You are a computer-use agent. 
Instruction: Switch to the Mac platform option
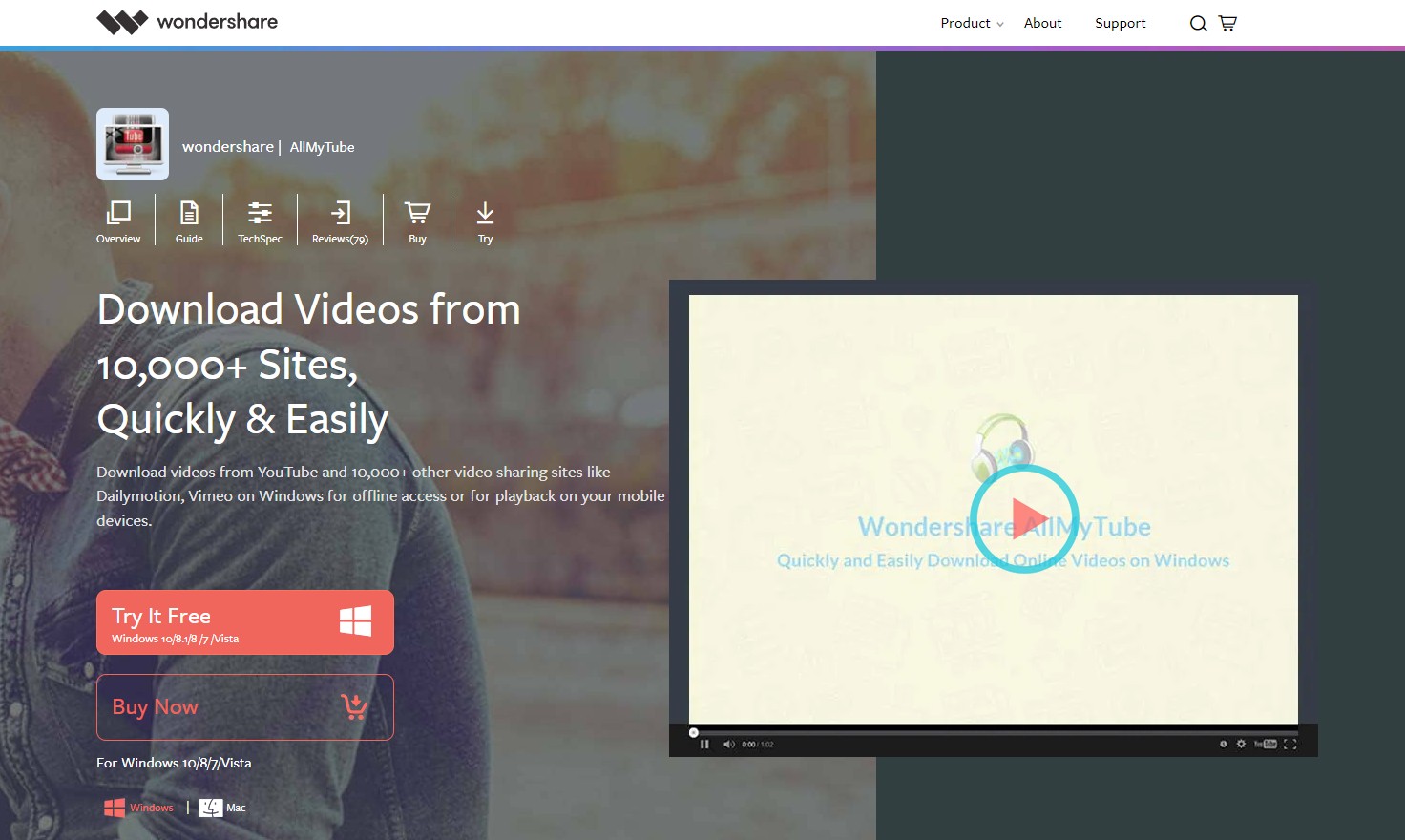pos(222,808)
